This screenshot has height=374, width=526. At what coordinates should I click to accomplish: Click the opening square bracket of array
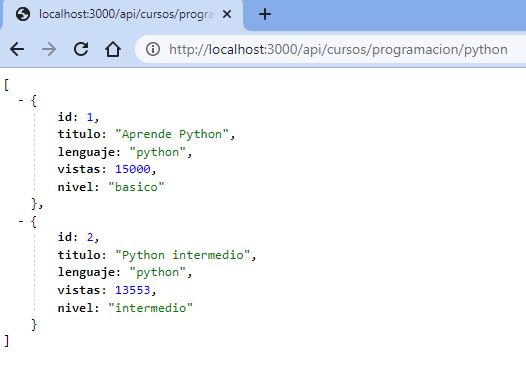[6, 85]
